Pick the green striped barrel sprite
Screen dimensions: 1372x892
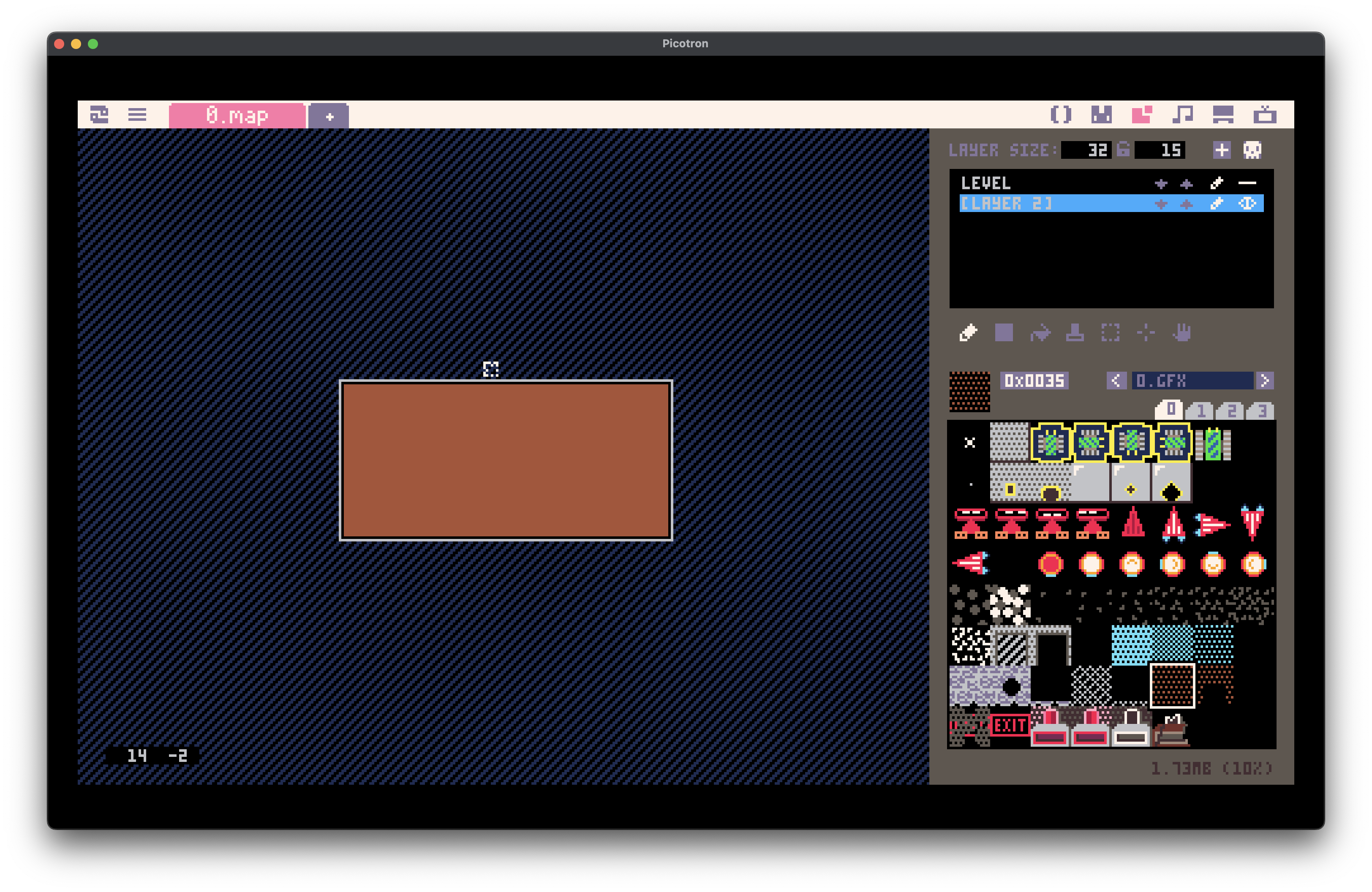tap(1213, 444)
